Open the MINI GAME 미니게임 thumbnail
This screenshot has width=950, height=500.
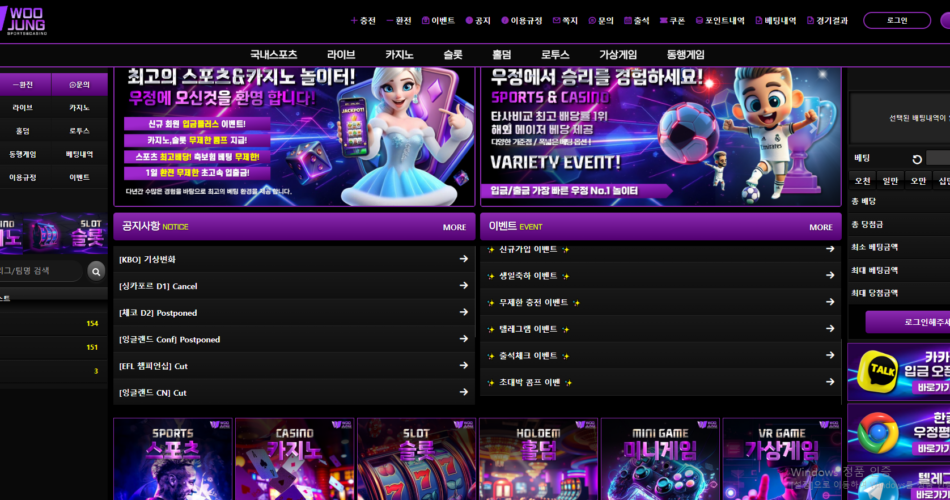click(x=659, y=458)
